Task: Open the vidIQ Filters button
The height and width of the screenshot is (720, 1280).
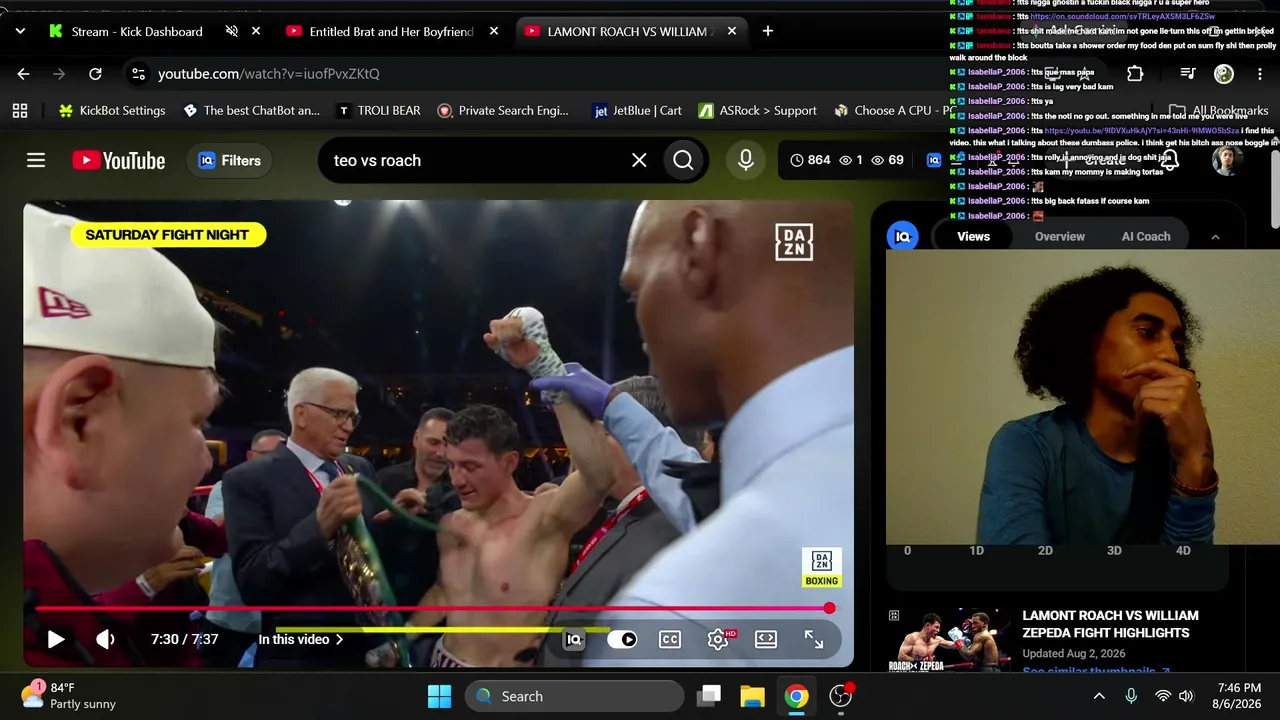Action: (x=230, y=160)
